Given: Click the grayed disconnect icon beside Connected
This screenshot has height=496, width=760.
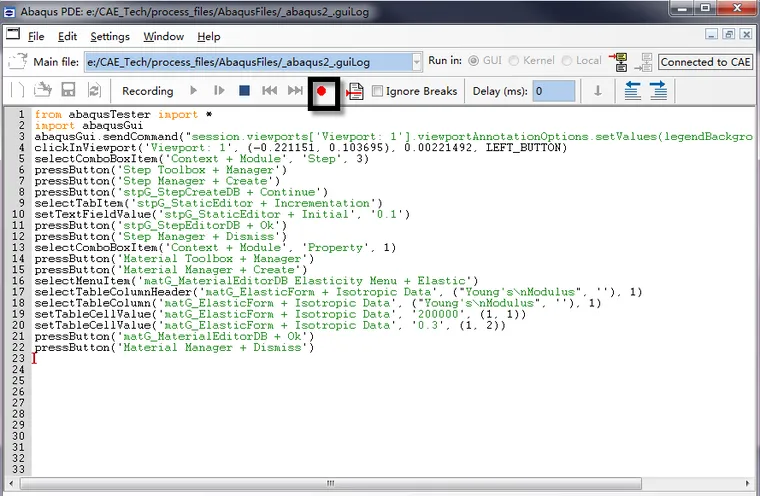Looking at the screenshot, I should [x=643, y=62].
